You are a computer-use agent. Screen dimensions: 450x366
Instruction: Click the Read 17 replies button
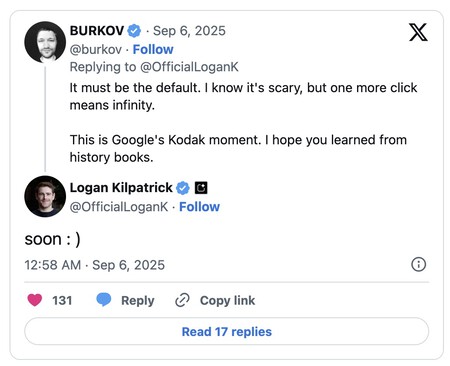click(226, 331)
